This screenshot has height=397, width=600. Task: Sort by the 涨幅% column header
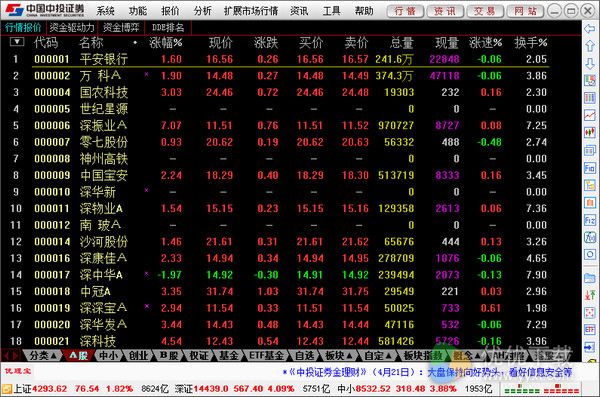pos(165,42)
